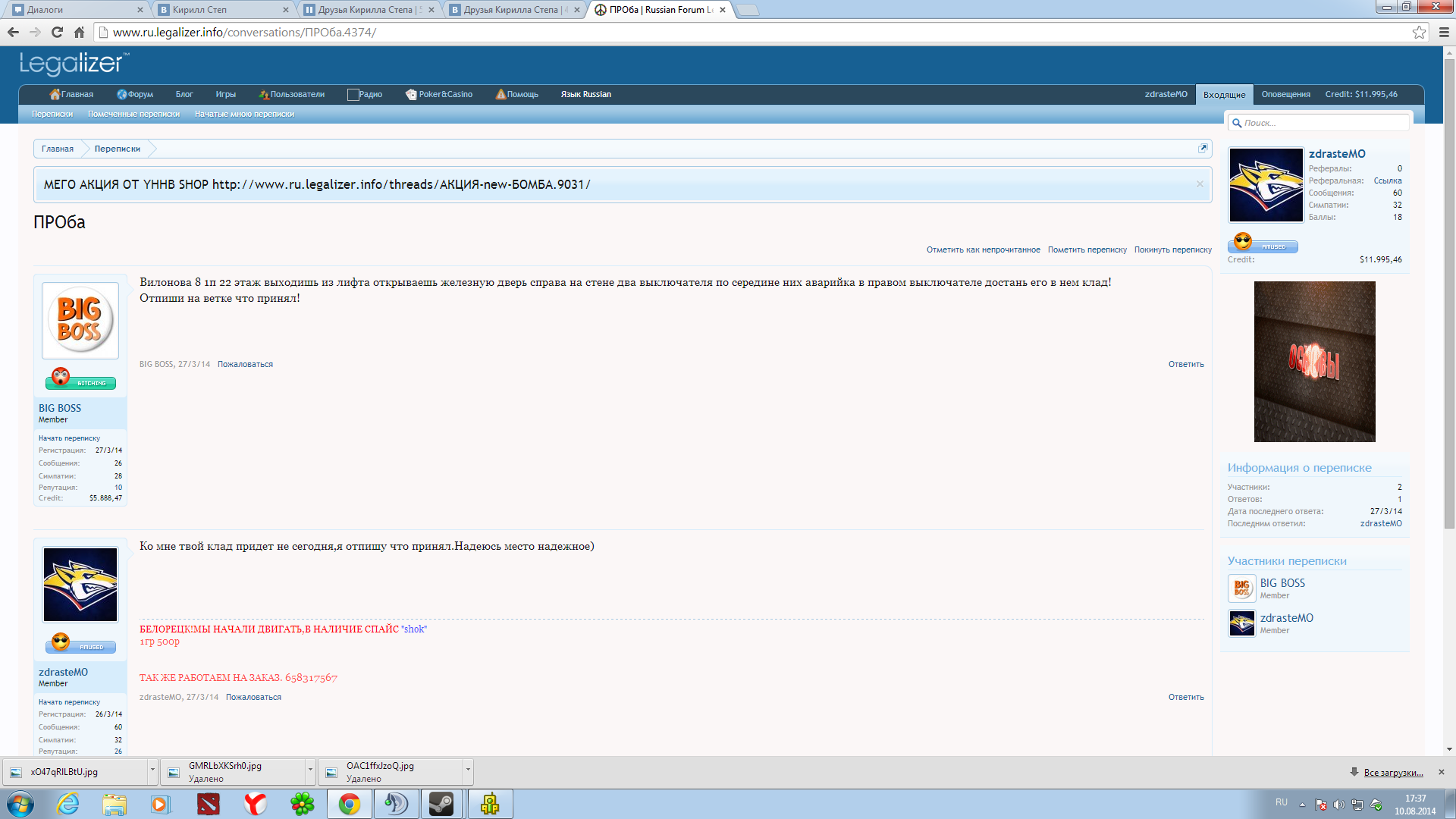
Task: Open the Помощь navigation item
Action: (x=517, y=94)
